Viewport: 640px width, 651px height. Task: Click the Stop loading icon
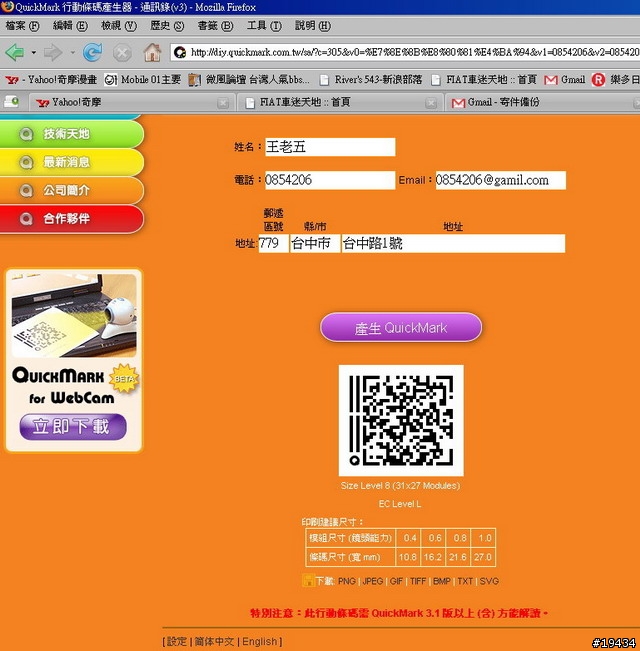122,53
